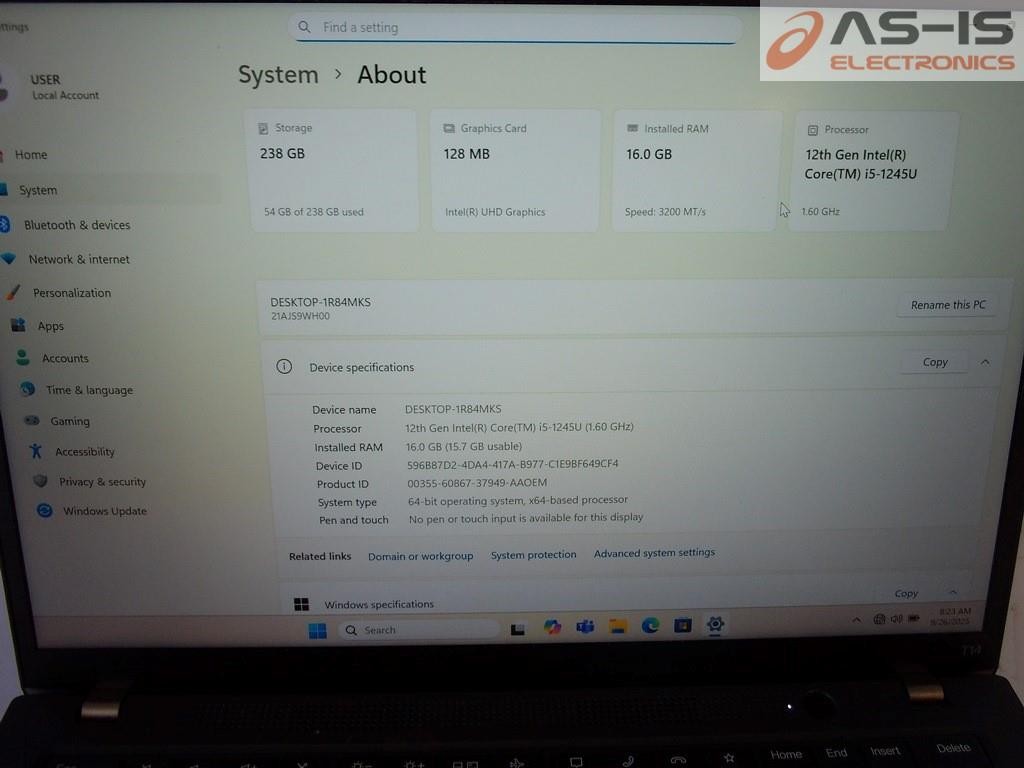Image resolution: width=1024 pixels, height=768 pixels.
Task: Select System in the sidebar
Action: (x=38, y=190)
